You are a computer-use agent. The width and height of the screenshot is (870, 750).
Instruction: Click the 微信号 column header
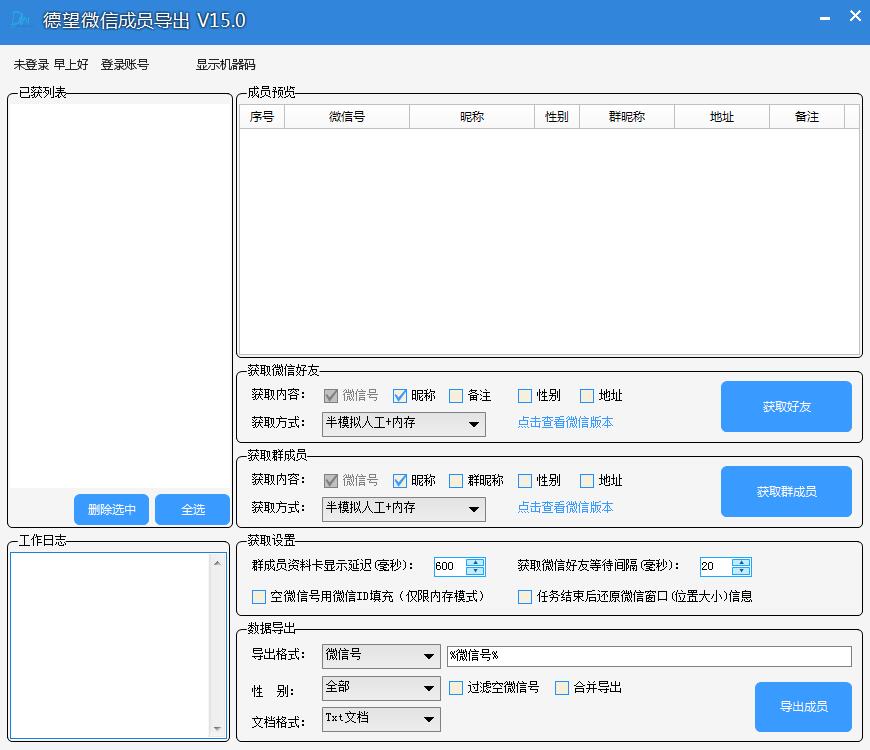(x=347, y=116)
